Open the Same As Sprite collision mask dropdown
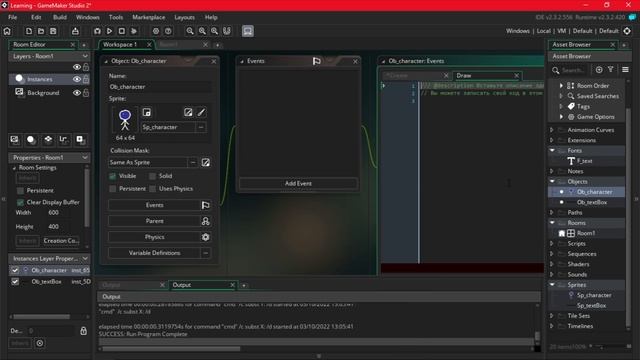 click(x=193, y=162)
